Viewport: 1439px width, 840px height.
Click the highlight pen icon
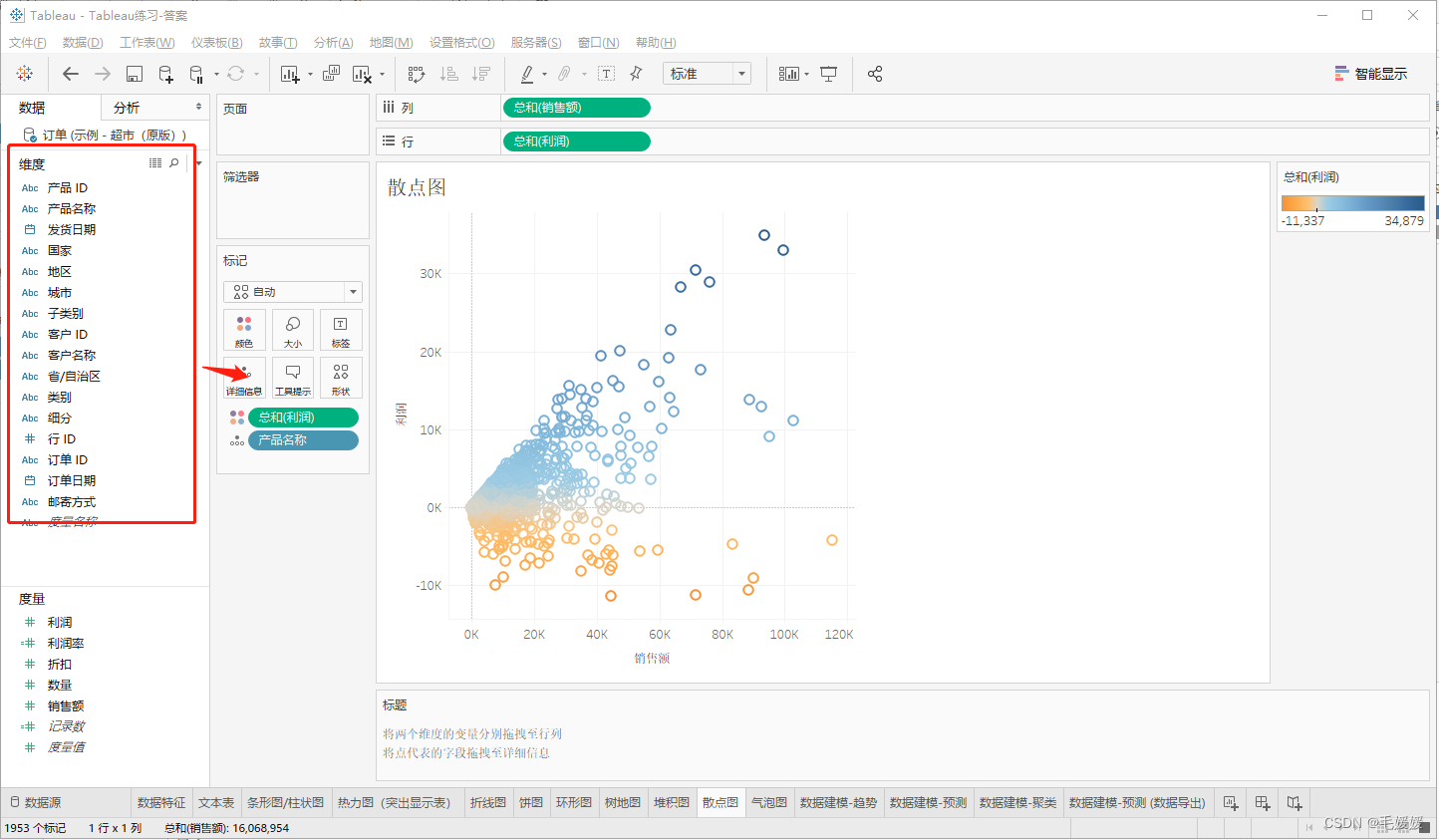pyautogui.click(x=527, y=74)
